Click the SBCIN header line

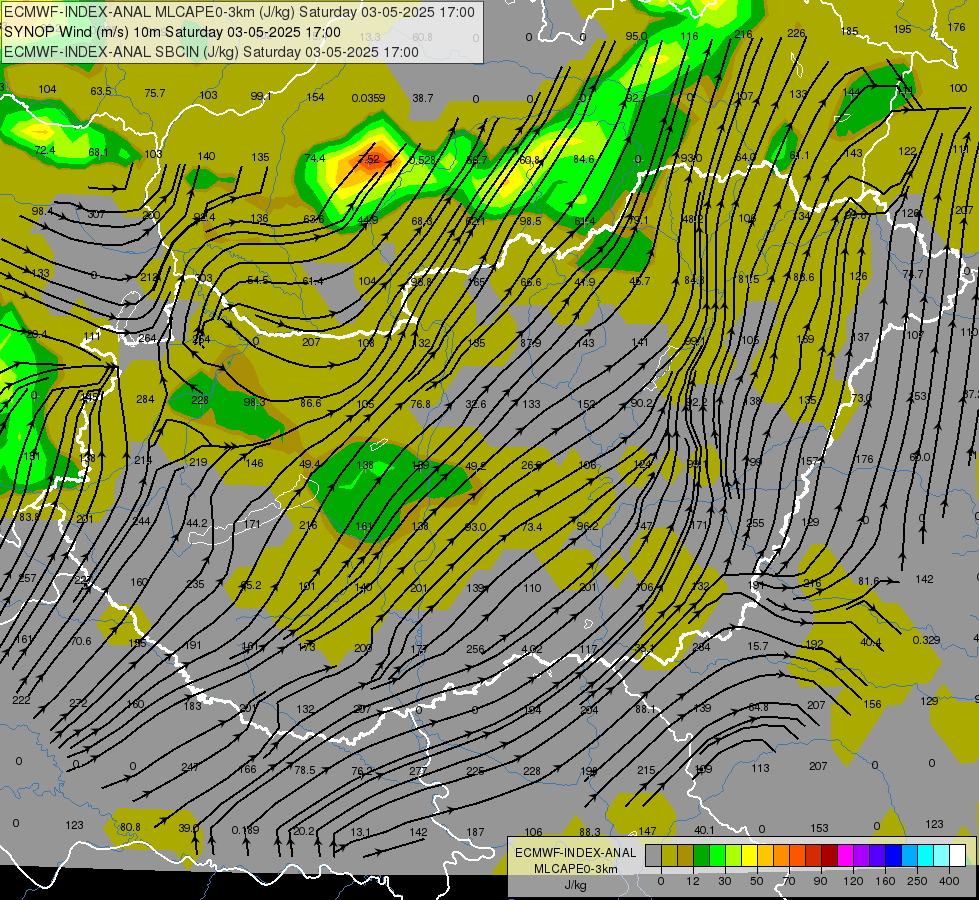pos(211,52)
